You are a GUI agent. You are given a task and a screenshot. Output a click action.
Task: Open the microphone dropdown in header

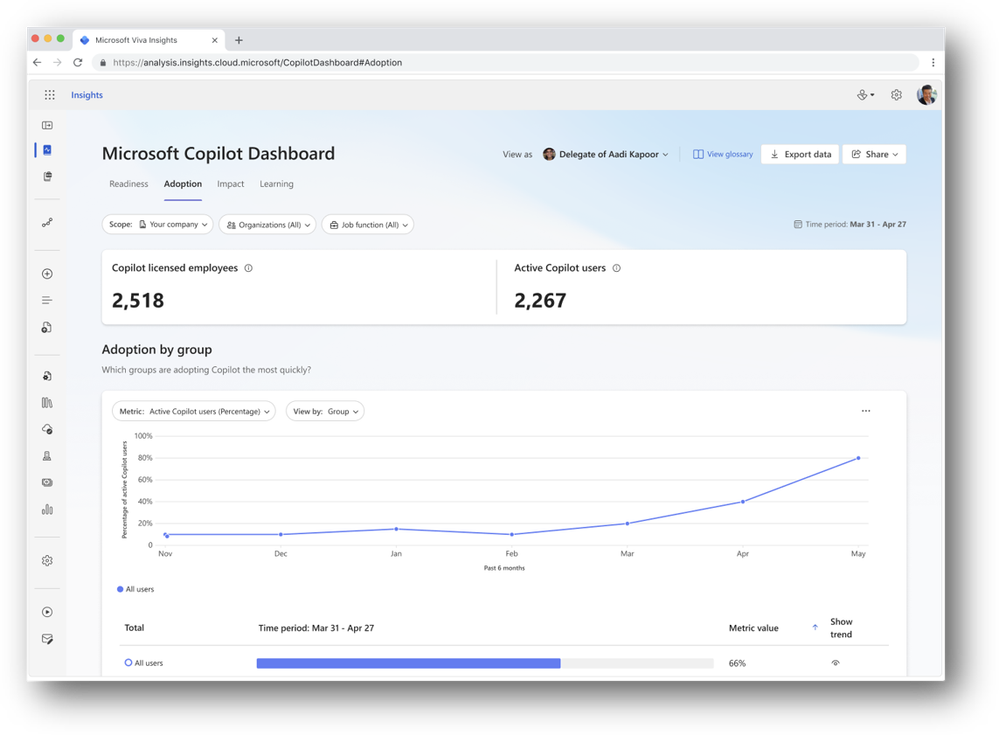pos(865,95)
